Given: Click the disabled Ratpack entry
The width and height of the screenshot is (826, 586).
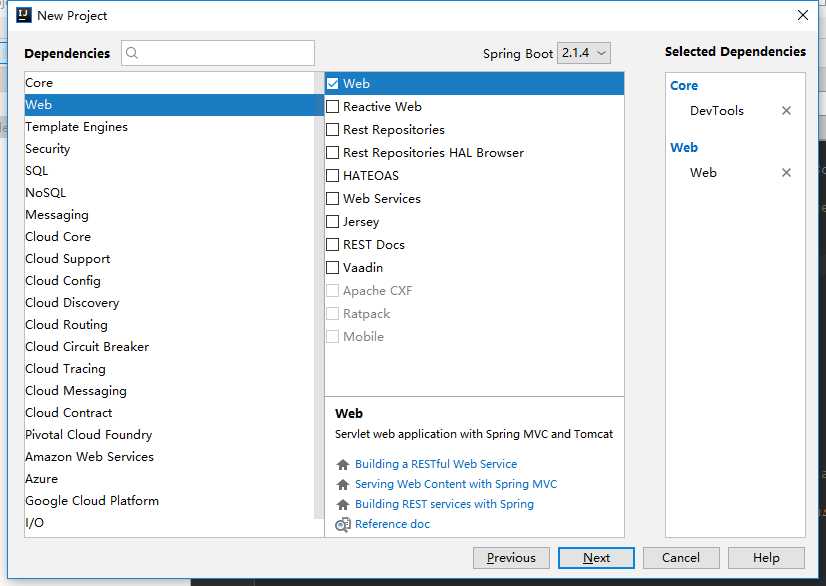Looking at the screenshot, I should tap(367, 314).
